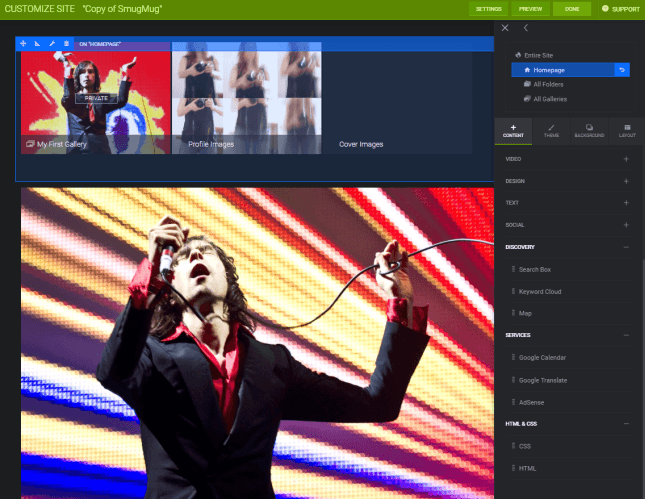645x499 pixels.
Task: Collapse the HTML & CSS section
Action: coord(626,424)
